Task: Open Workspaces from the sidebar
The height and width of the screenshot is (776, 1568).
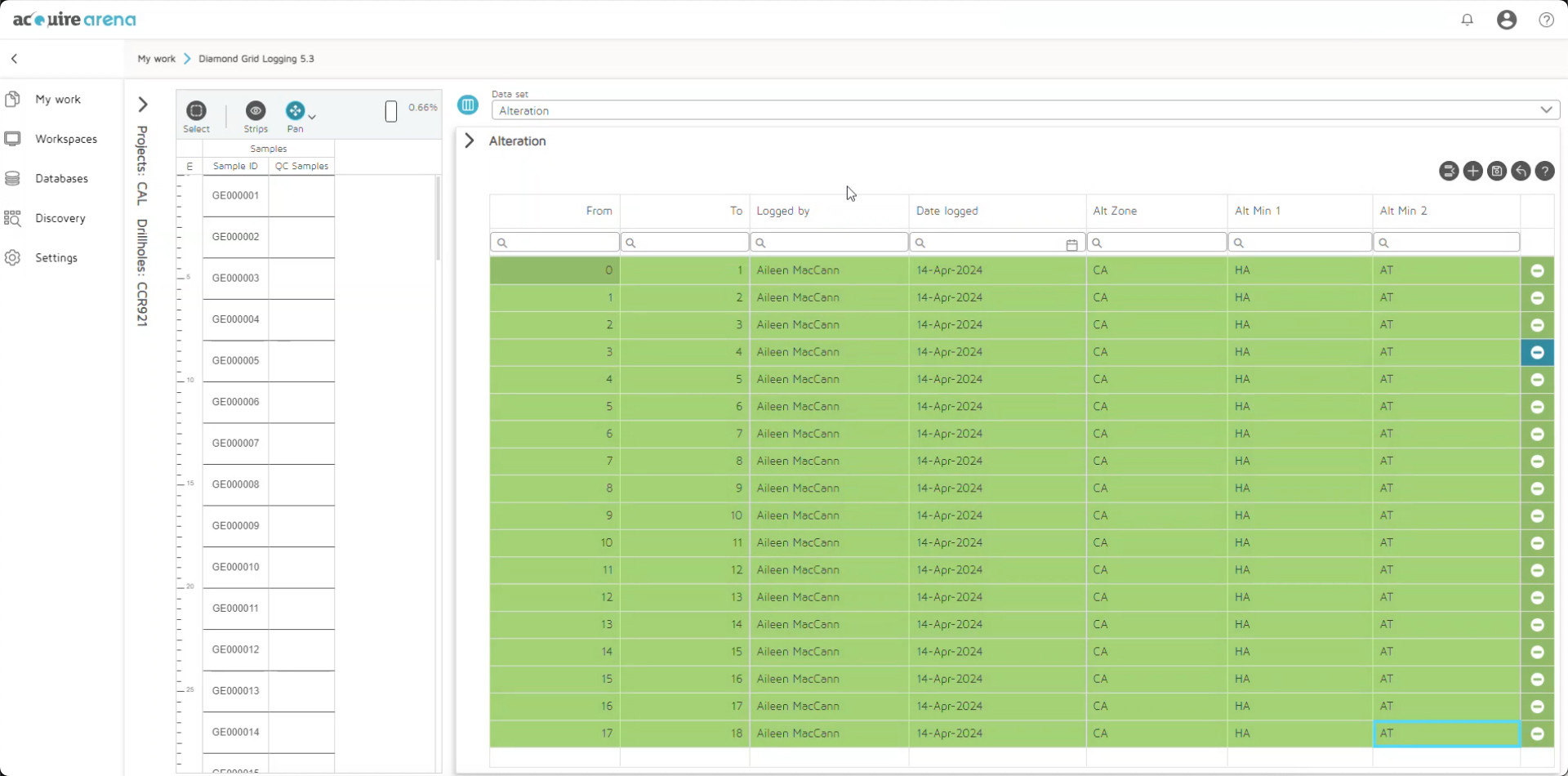Action: click(x=65, y=139)
